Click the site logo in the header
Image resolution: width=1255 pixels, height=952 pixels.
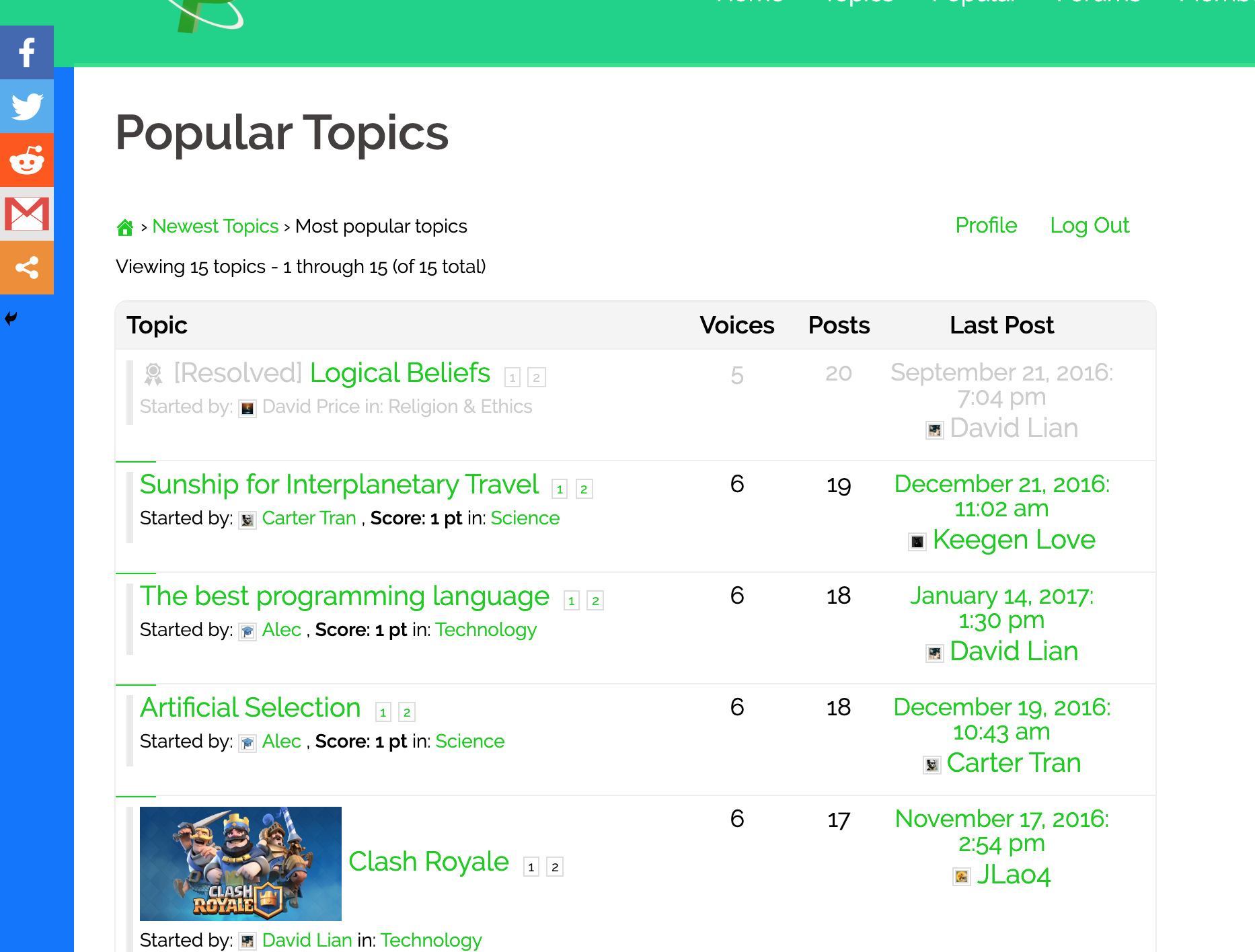(x=205, y=15)
